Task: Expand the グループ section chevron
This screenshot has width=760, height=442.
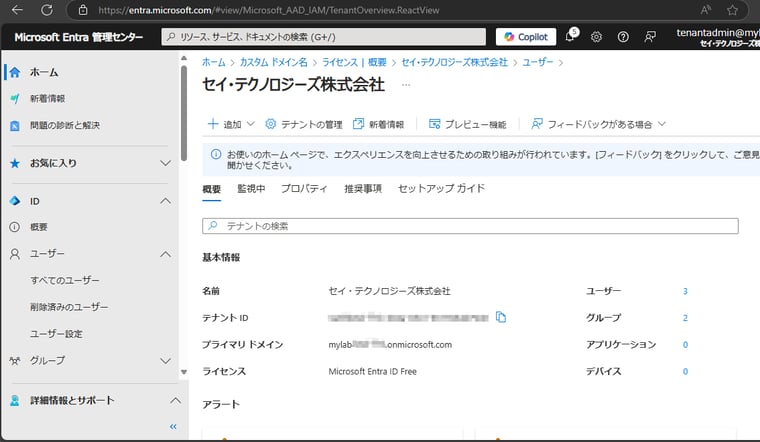Action: (x=165, y=361)
